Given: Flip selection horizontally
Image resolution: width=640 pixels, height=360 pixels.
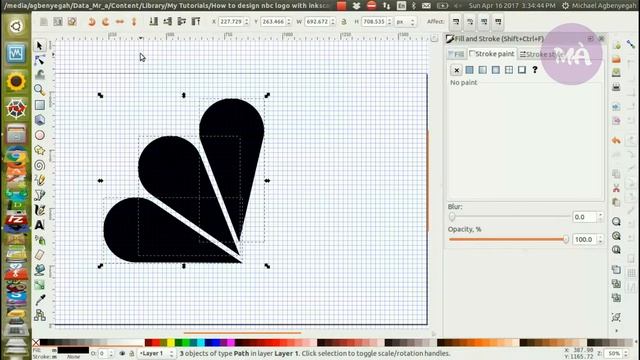Looking at the screenshot, I should point(120,22).
